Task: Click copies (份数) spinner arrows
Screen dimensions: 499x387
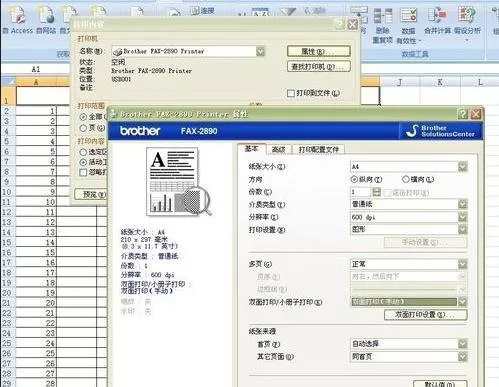Action: (x=376, y=192)
